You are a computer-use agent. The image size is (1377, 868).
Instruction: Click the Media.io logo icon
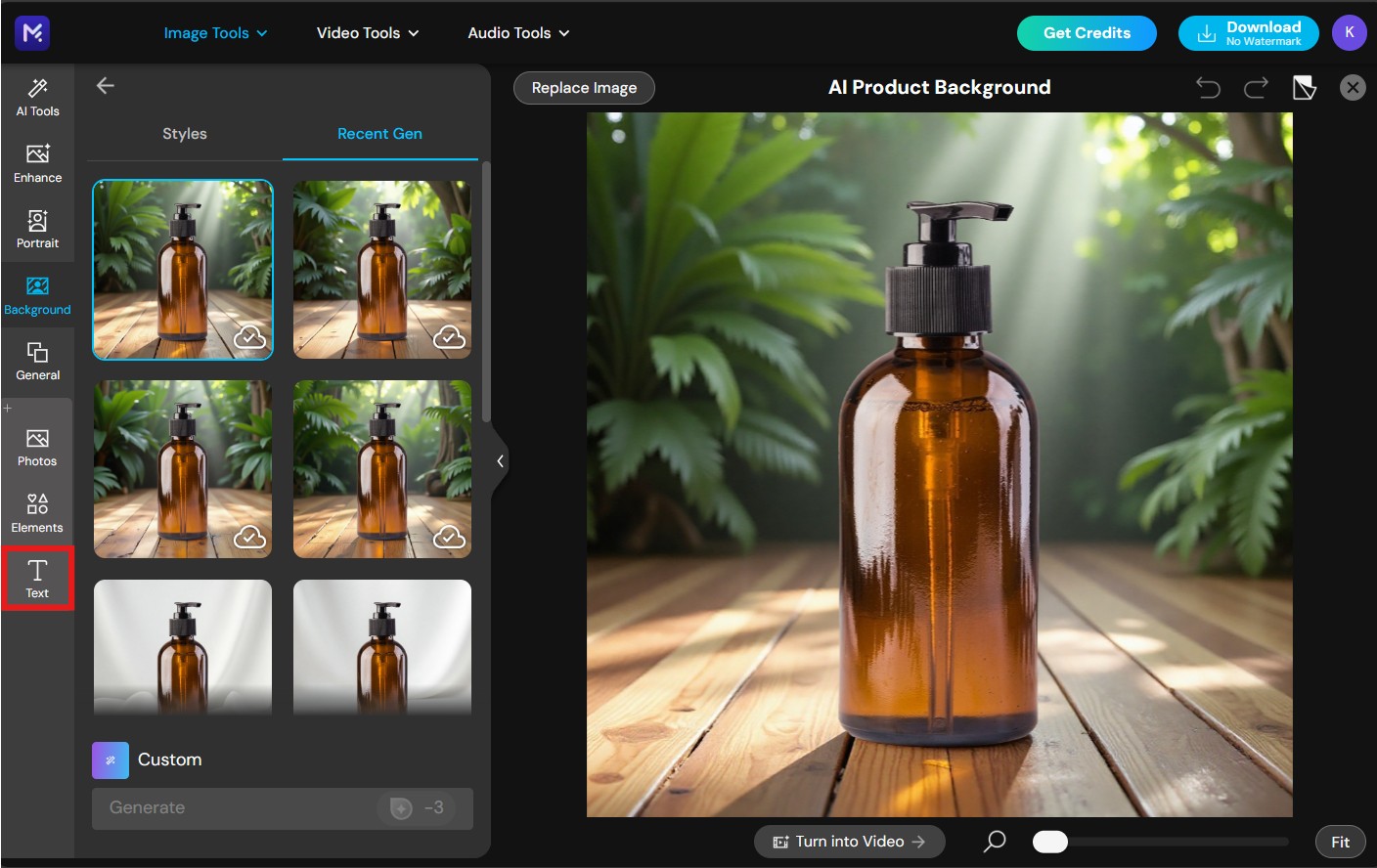coord(32,33)
